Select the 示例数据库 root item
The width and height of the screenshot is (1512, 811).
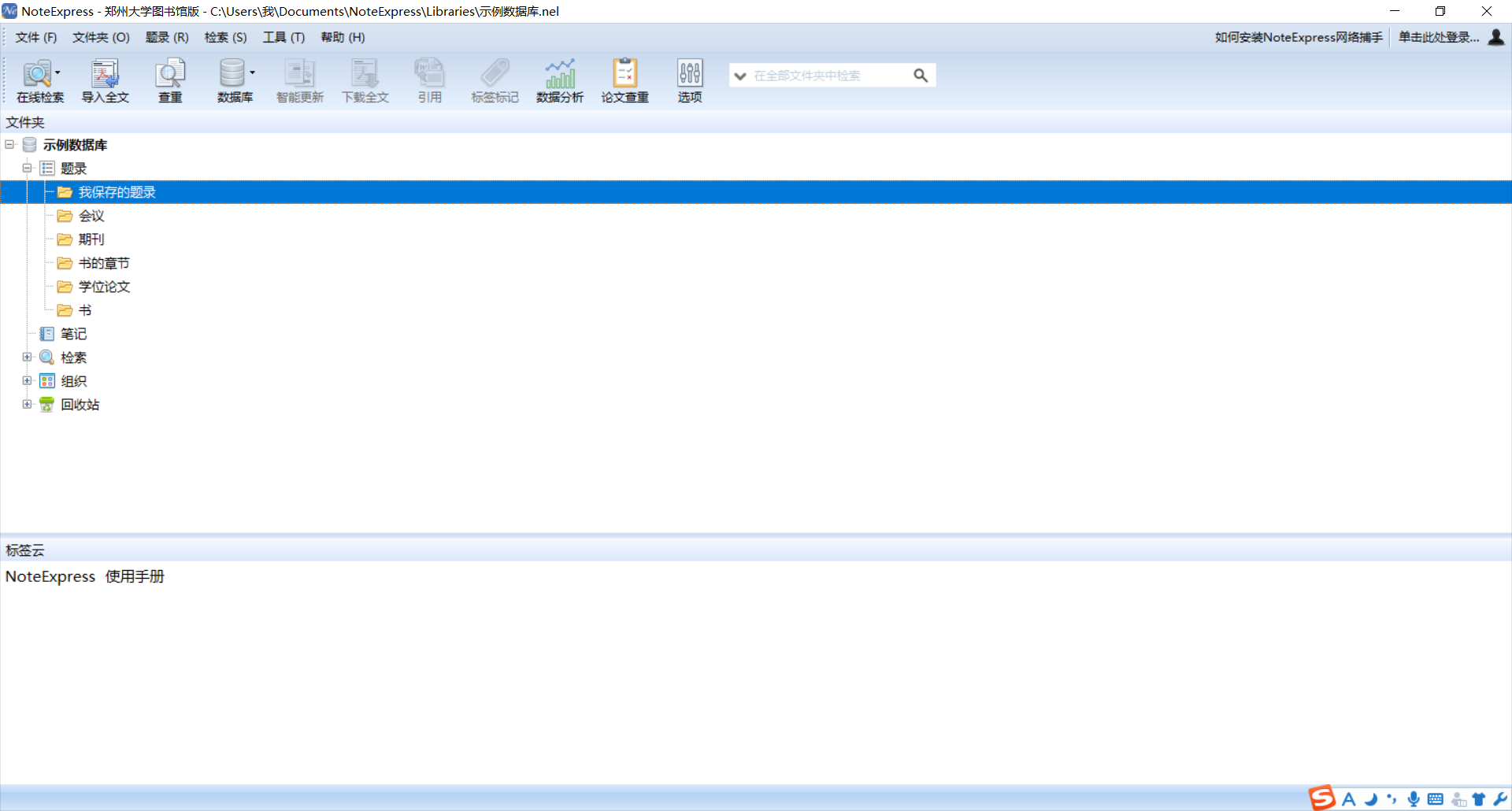tap(75, 145)
